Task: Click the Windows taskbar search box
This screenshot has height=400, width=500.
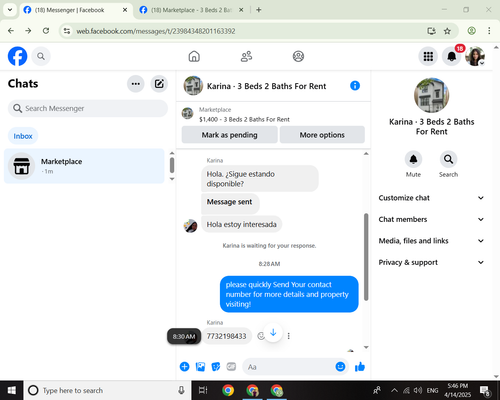Action: tap(107, 390)
